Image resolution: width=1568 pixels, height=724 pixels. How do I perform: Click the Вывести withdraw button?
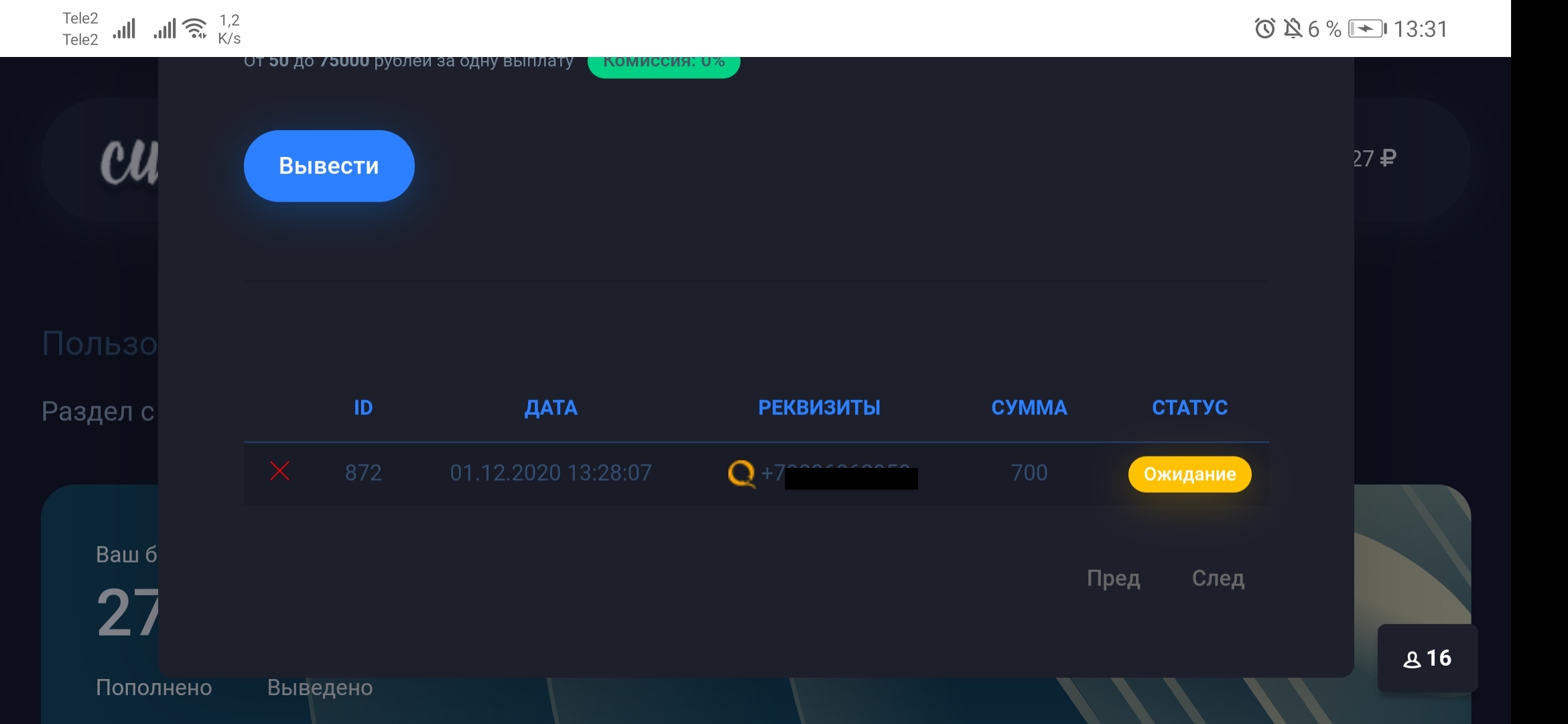[329, 166]
